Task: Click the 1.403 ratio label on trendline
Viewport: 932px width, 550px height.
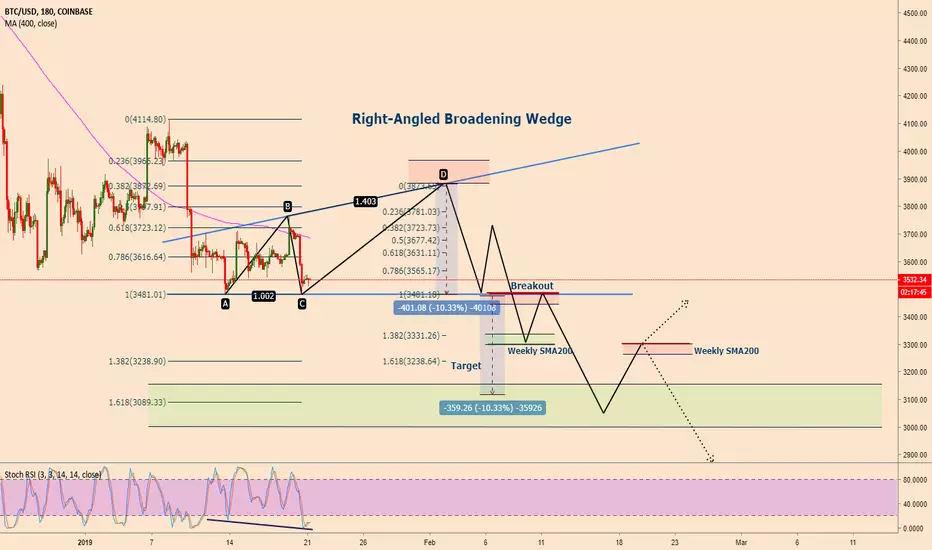Action: 366,202
